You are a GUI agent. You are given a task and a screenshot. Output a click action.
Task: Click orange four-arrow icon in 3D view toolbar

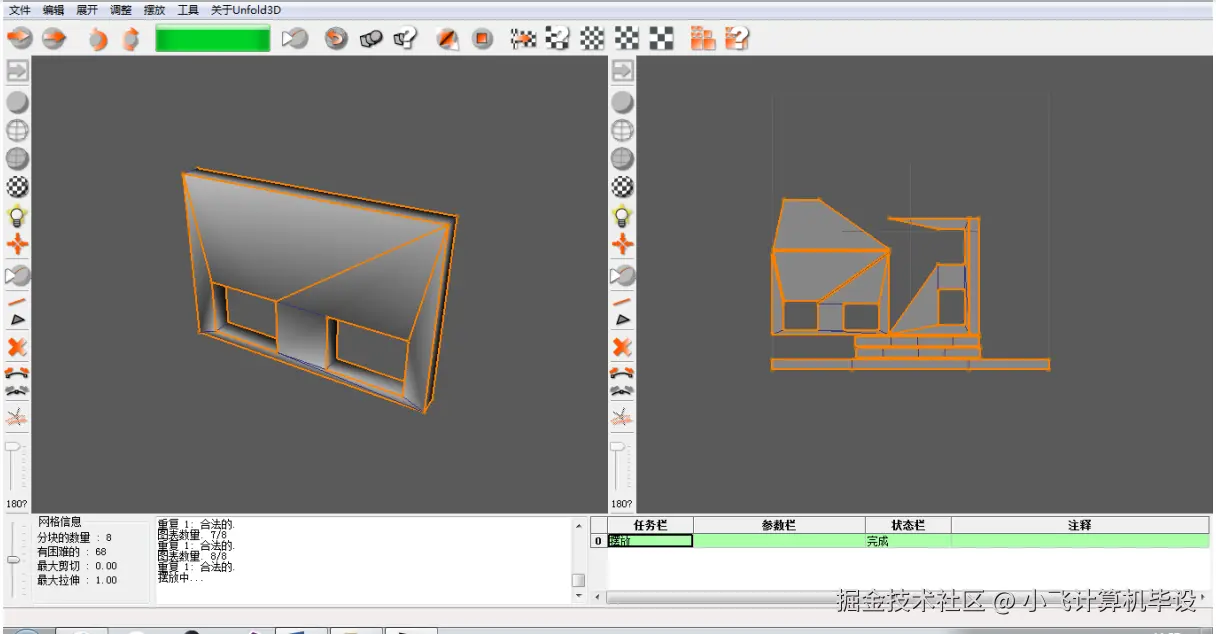pos(18,244)
